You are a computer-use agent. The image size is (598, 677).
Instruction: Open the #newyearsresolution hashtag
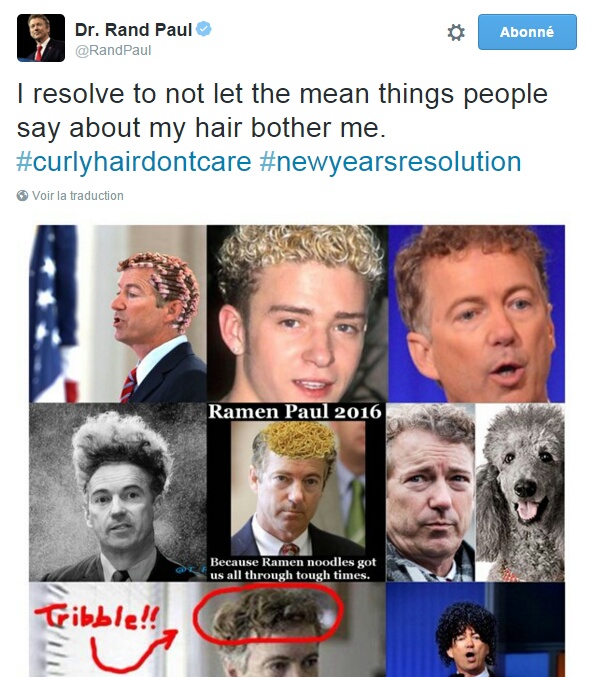391,162
